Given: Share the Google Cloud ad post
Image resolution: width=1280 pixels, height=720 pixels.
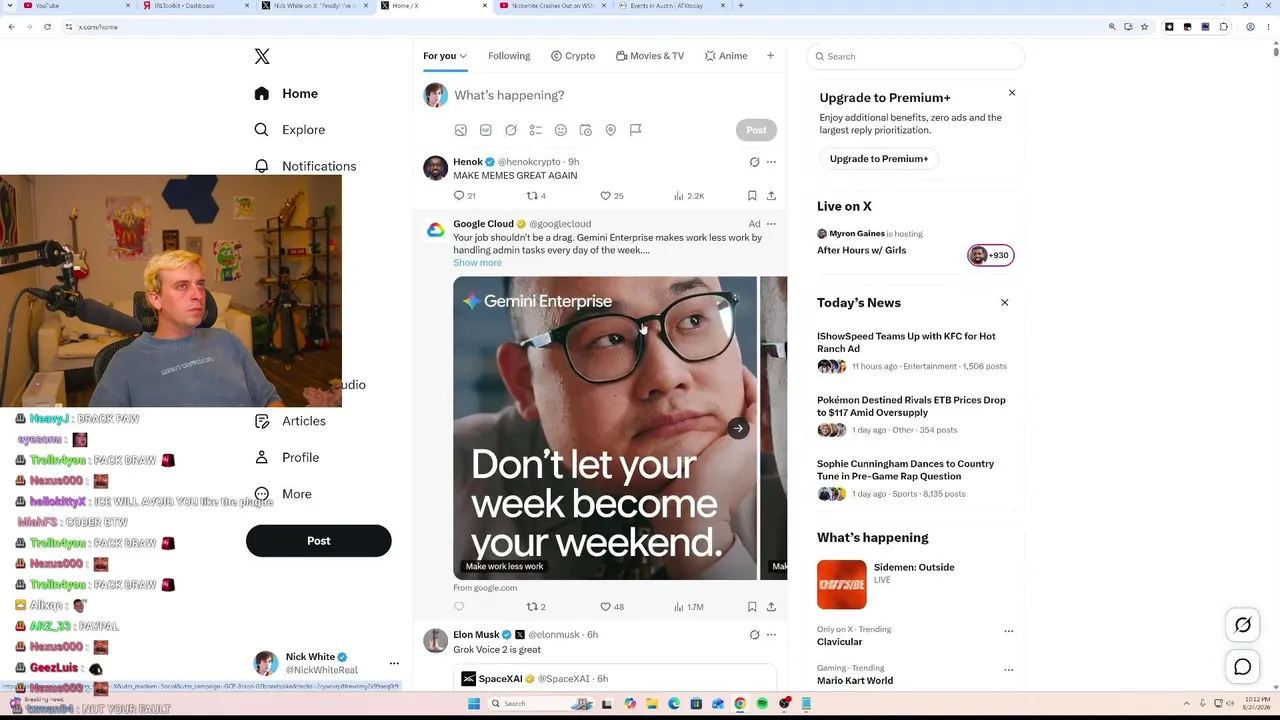Looking at the screenshot, I should pos(771,607).
